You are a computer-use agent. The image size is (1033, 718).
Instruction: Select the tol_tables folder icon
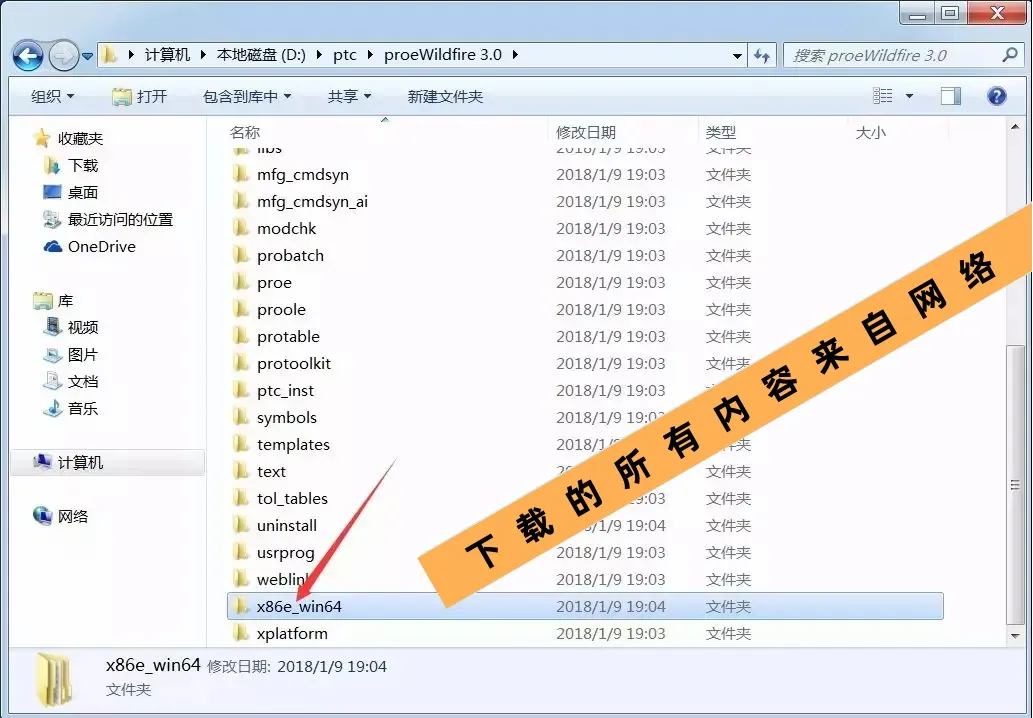(241, 498)
